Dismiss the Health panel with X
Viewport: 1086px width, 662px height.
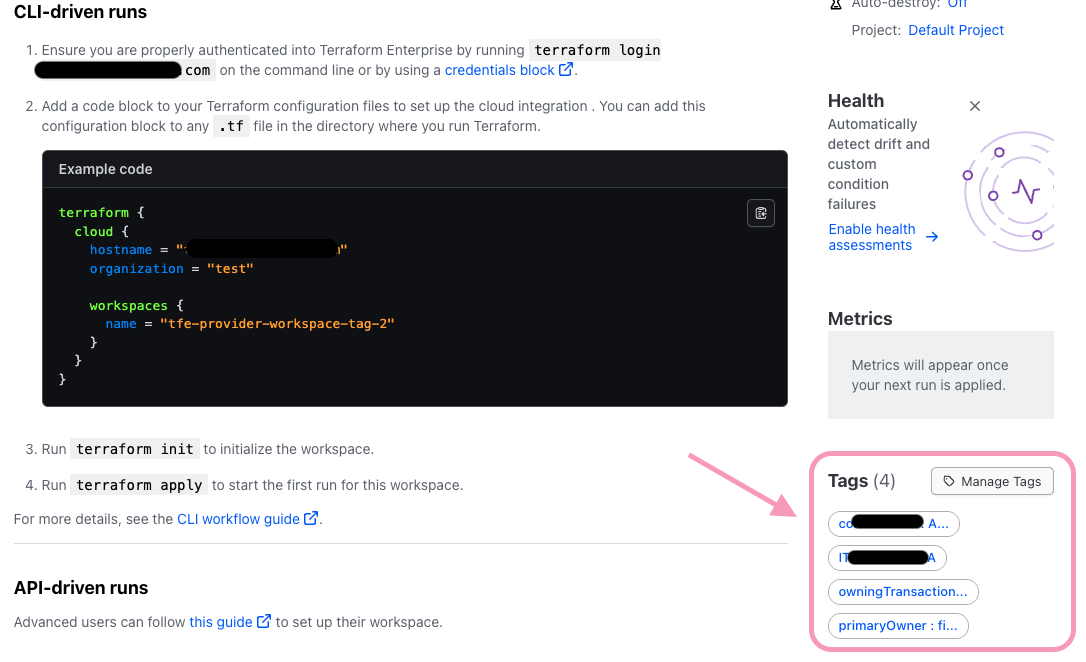click(x=975, y=106)
